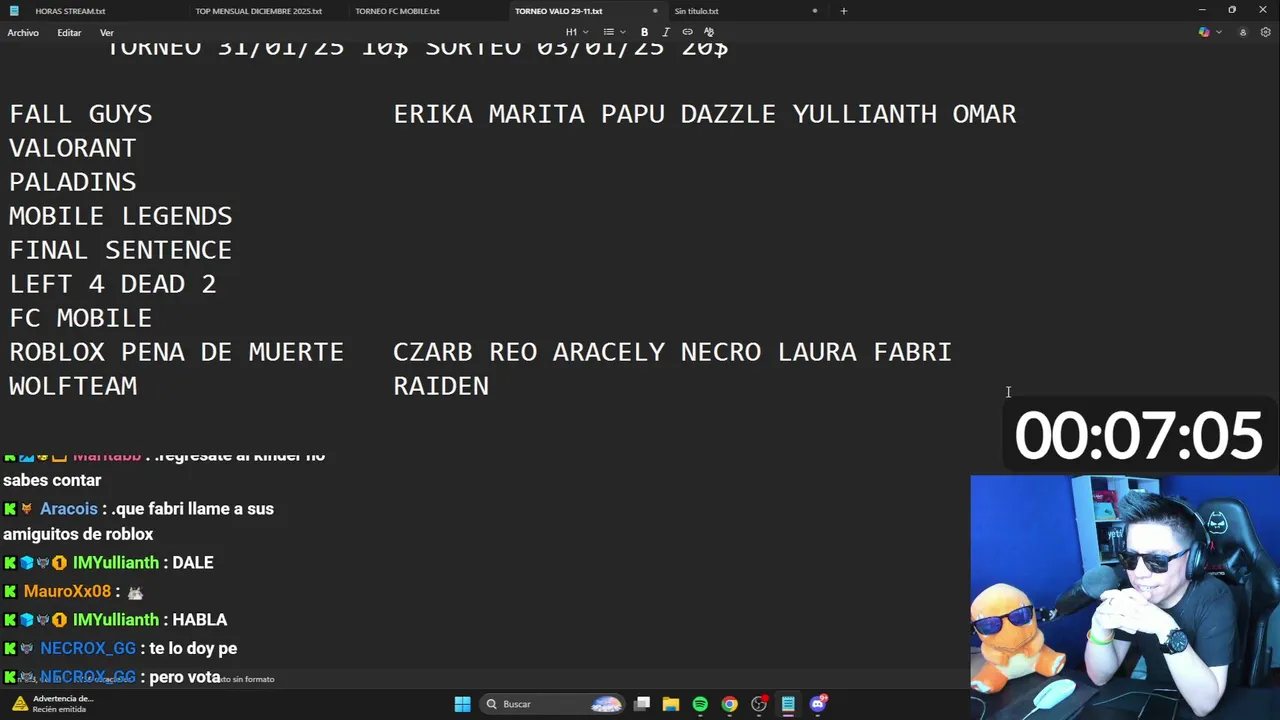Click the name ERIKA in Fall Guys row
Image resolution: width=1280 pixels, height=720 pixels.
[433, 114]
